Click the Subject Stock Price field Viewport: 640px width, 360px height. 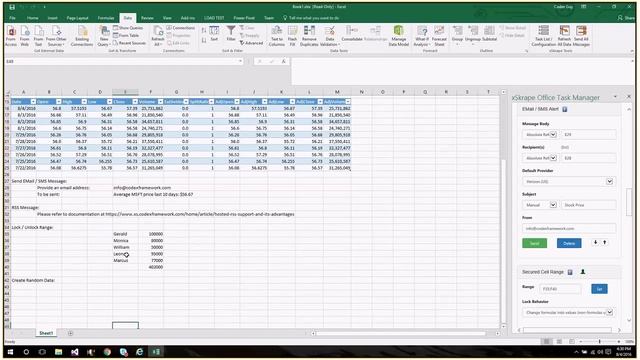(588, 205)
